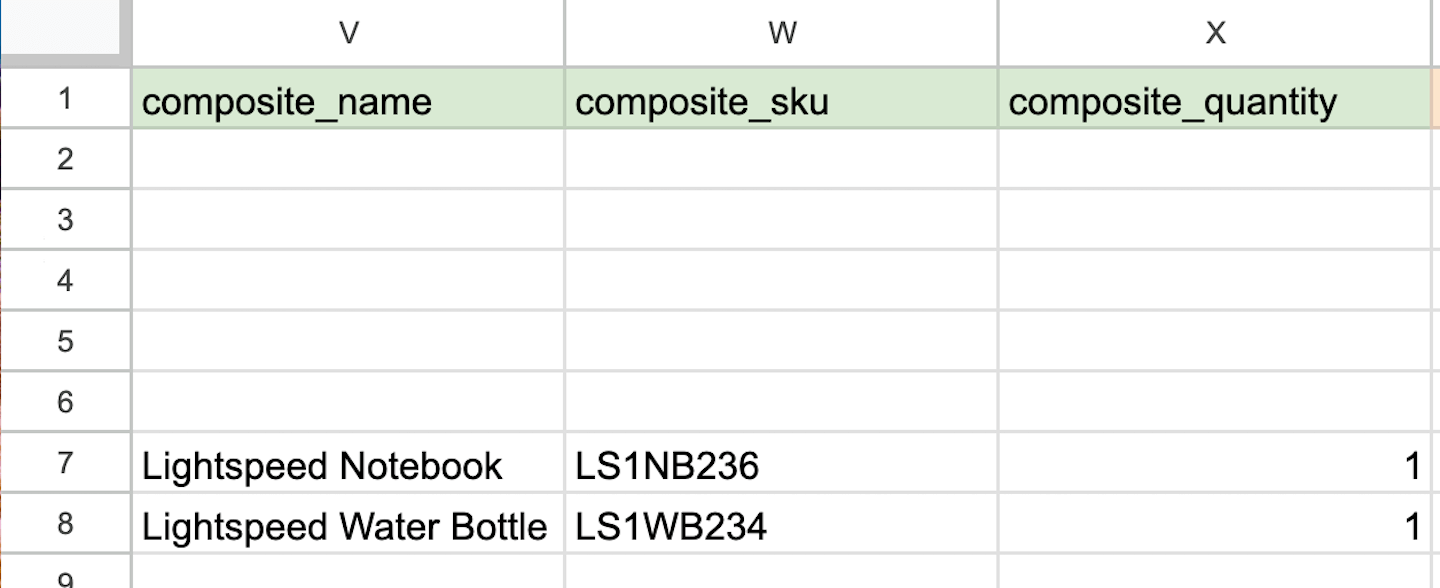Select row 7 header
1440x588 pixels.
(x=65, y=463)
